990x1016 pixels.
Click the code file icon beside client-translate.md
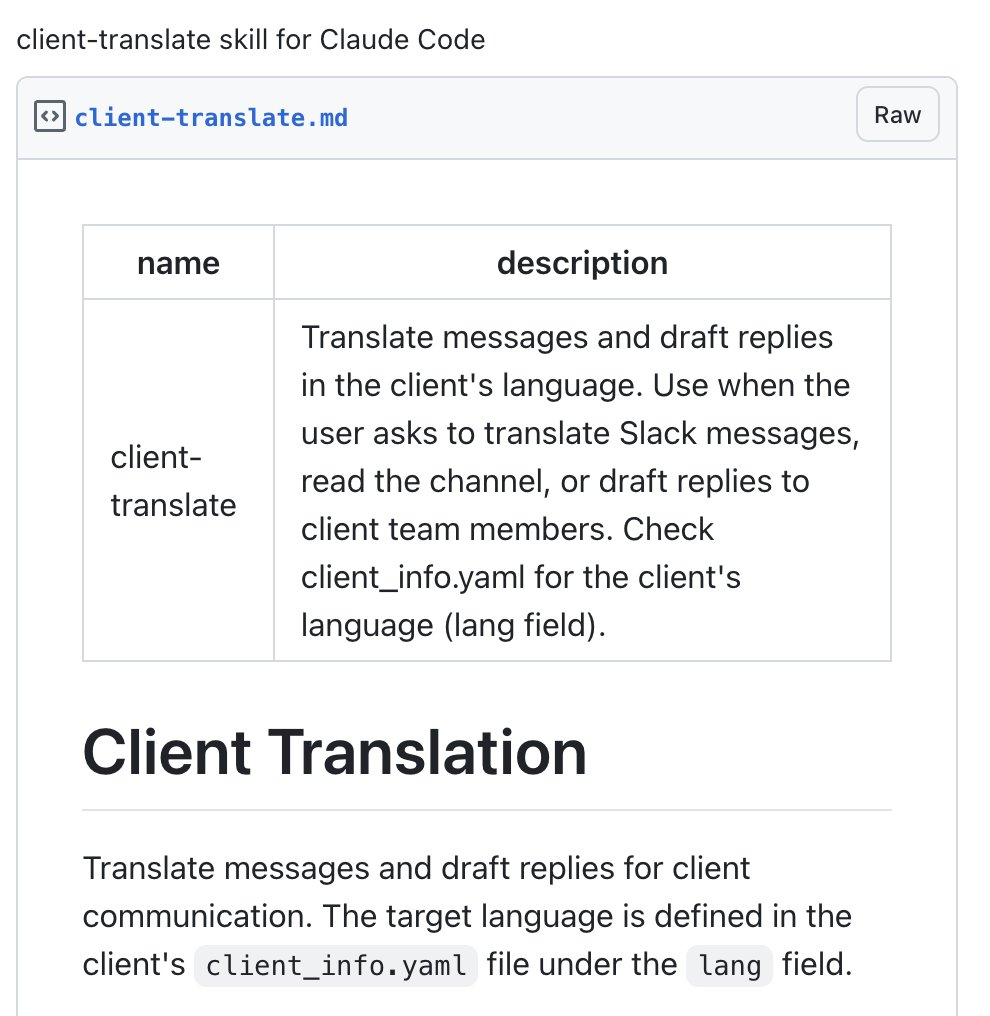[50, 117]
